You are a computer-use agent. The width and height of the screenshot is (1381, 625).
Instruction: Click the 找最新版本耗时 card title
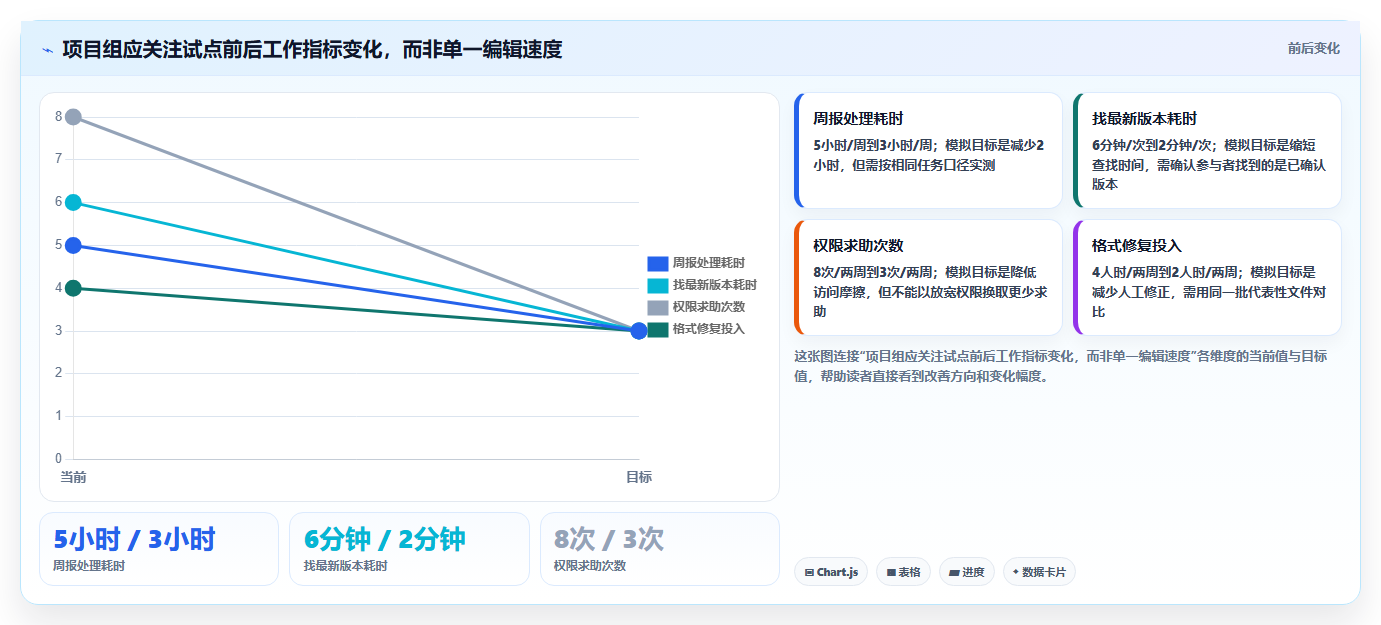coord(1144,118)
